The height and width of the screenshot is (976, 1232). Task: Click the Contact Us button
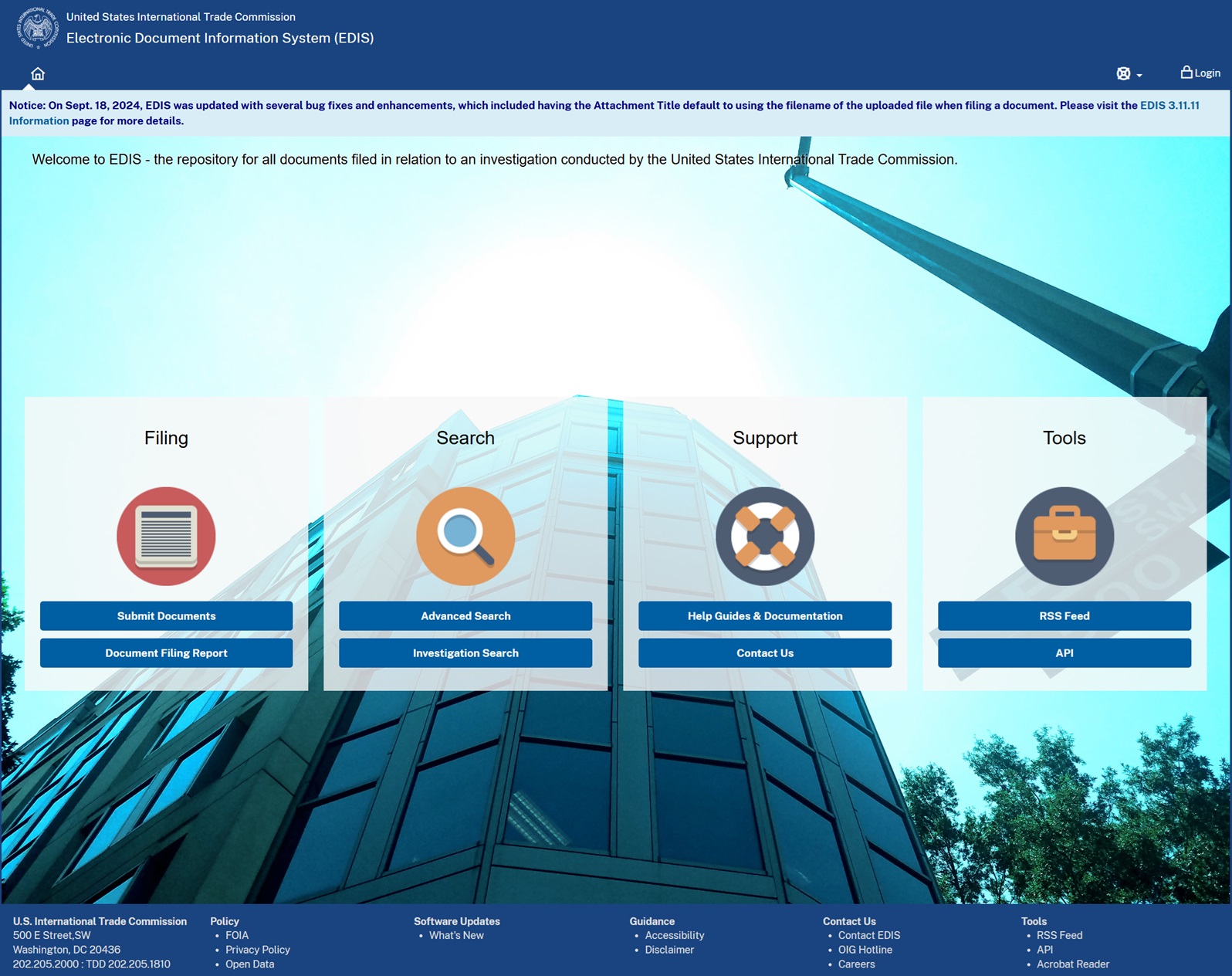[765, 653]
